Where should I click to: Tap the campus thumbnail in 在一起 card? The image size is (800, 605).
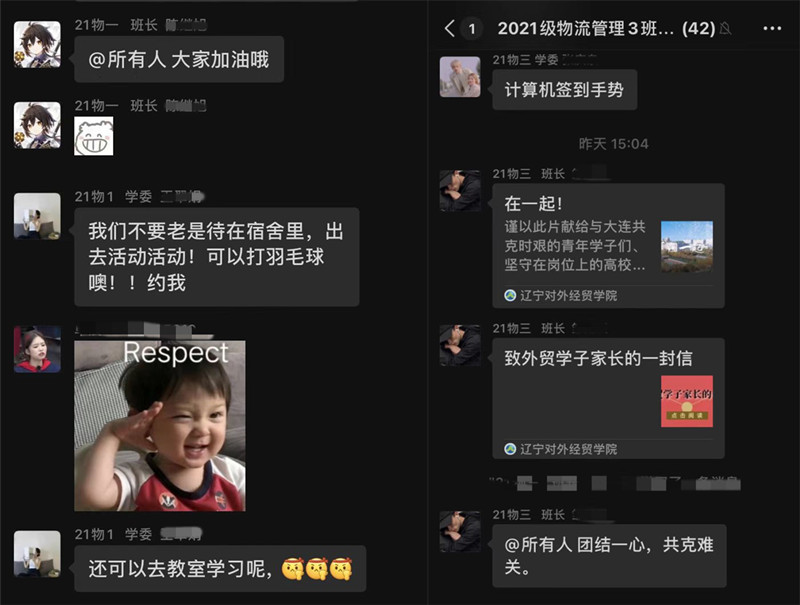[687, 246]
